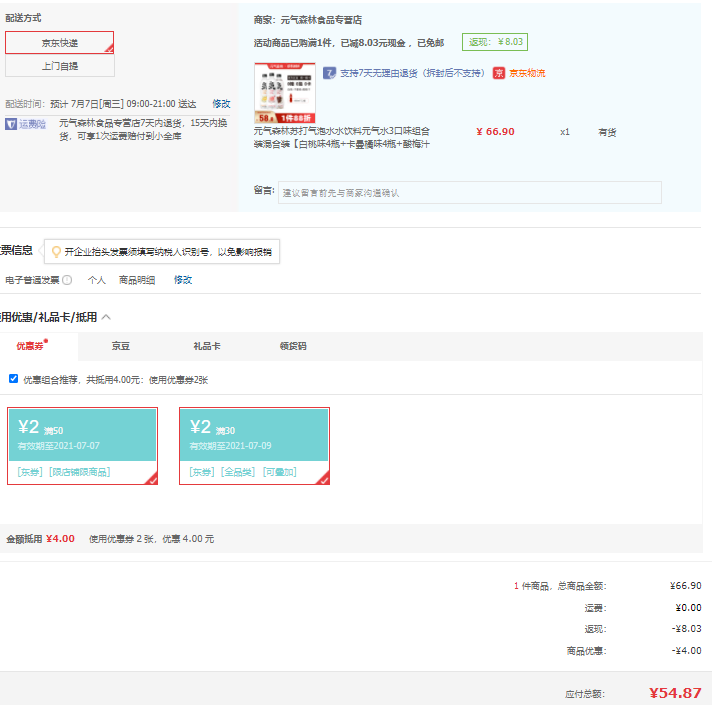Select the 电子普通发票 radio button

click(x=67, y=280)
